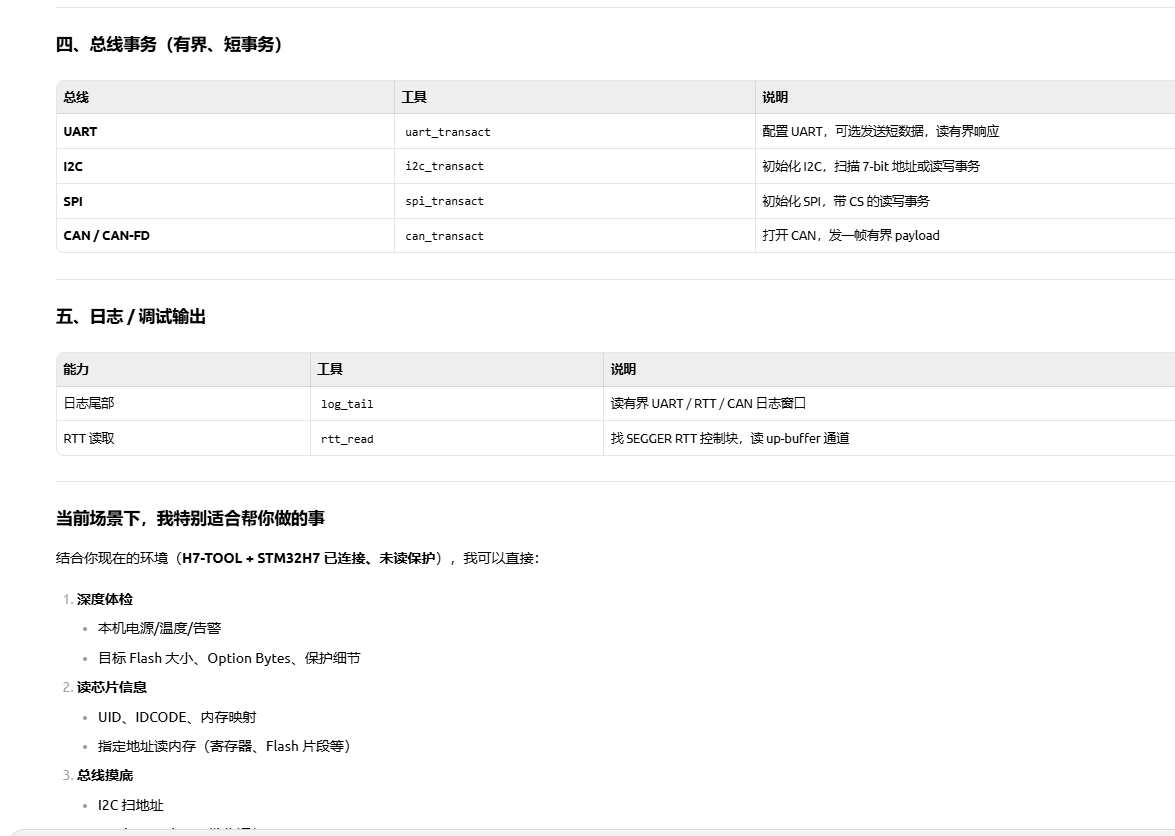Click the 深度体检 list item
Image resolution: width=1175 pixels, height=836 pixels.
tap(104, 599)
